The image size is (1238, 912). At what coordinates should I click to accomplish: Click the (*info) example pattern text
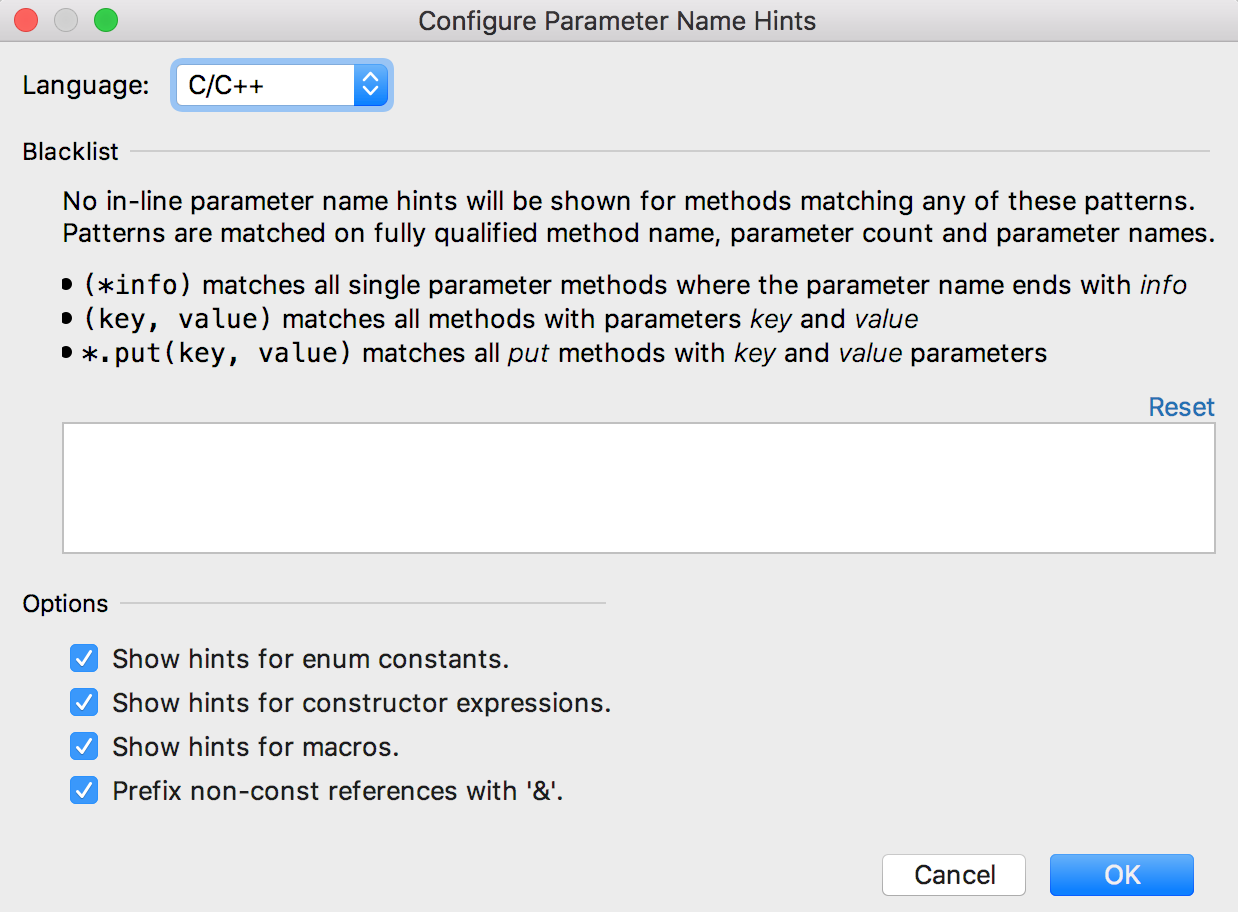tap(137, 286)
